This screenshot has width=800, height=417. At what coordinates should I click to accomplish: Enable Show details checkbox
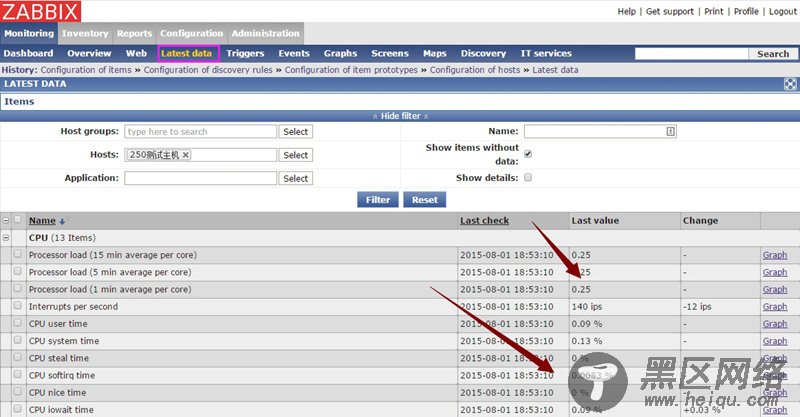[x=528, y=177]
